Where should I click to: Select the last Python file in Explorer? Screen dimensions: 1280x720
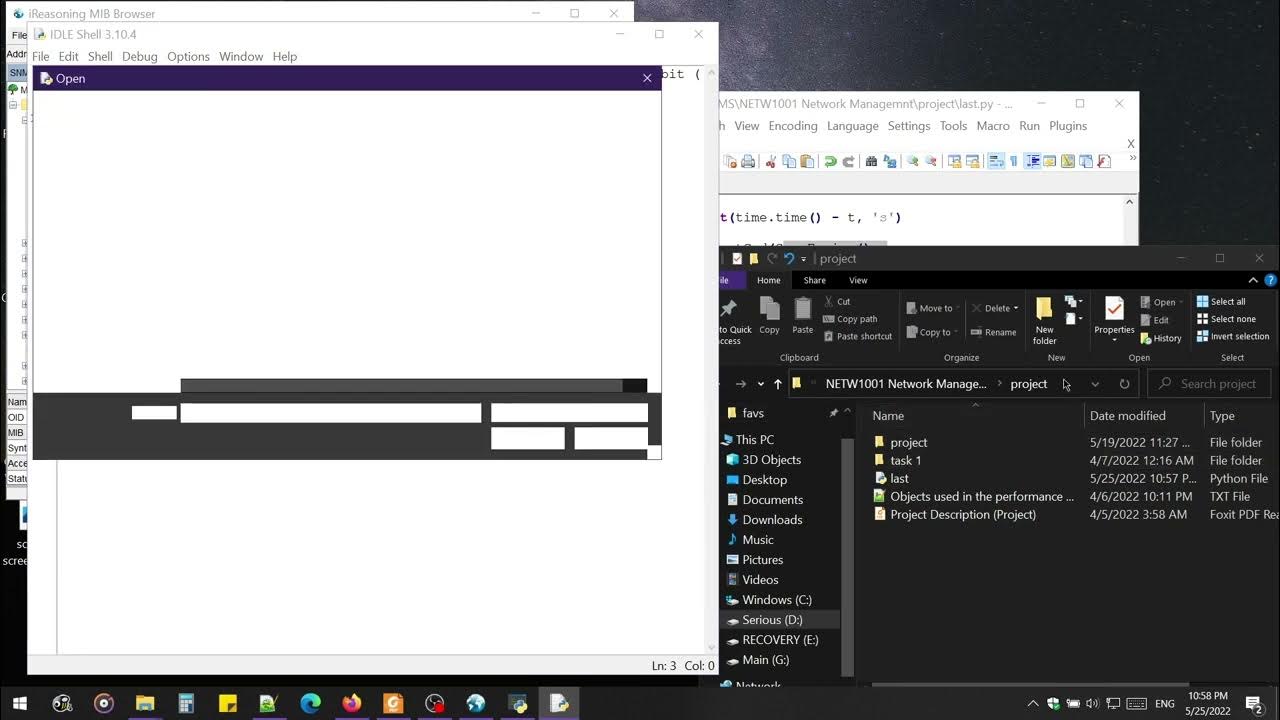[x=900, y=479]
